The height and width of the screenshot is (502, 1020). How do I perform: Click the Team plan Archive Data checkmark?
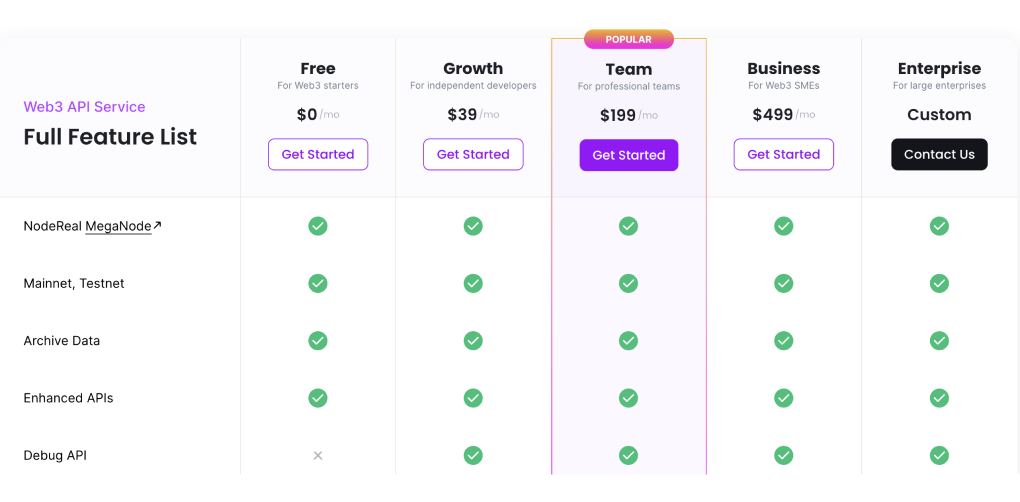(x=628, y=341)
